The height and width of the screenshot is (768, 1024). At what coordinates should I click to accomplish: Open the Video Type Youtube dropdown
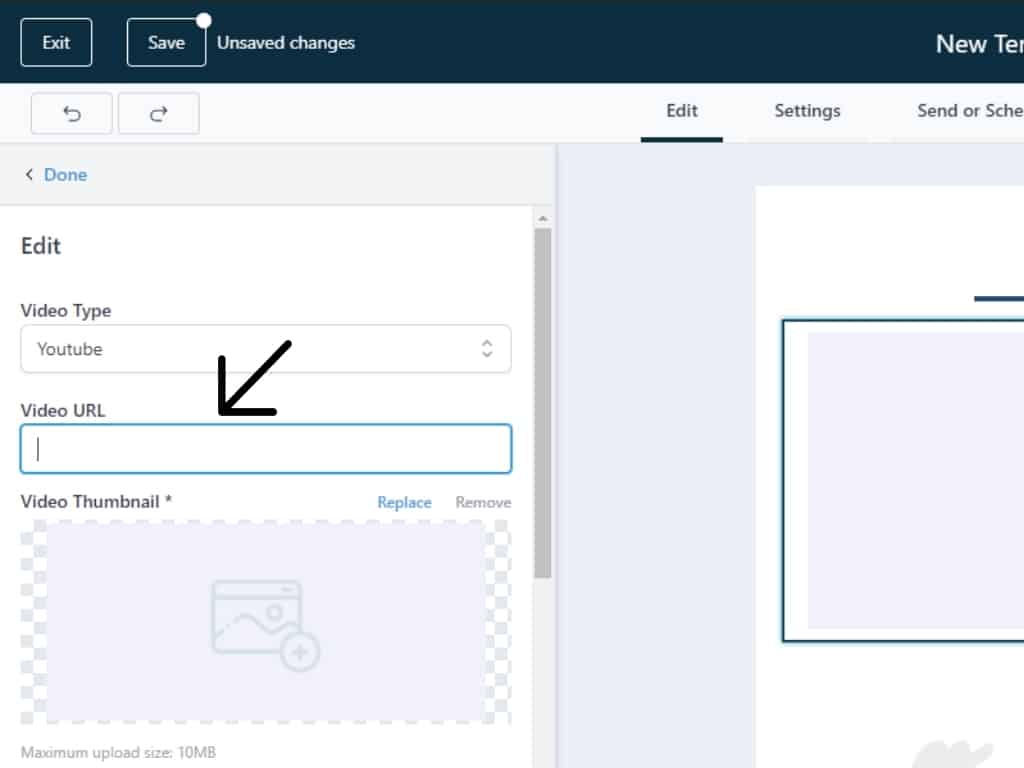point(265,349)
